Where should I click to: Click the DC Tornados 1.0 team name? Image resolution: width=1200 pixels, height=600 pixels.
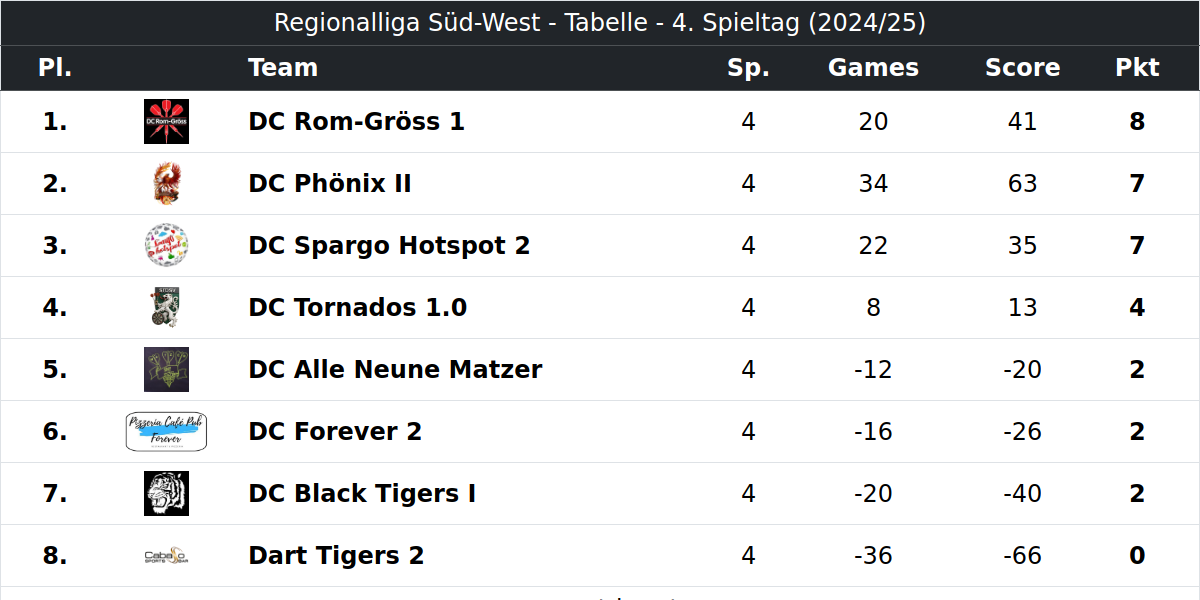click(x=357, y=308)
